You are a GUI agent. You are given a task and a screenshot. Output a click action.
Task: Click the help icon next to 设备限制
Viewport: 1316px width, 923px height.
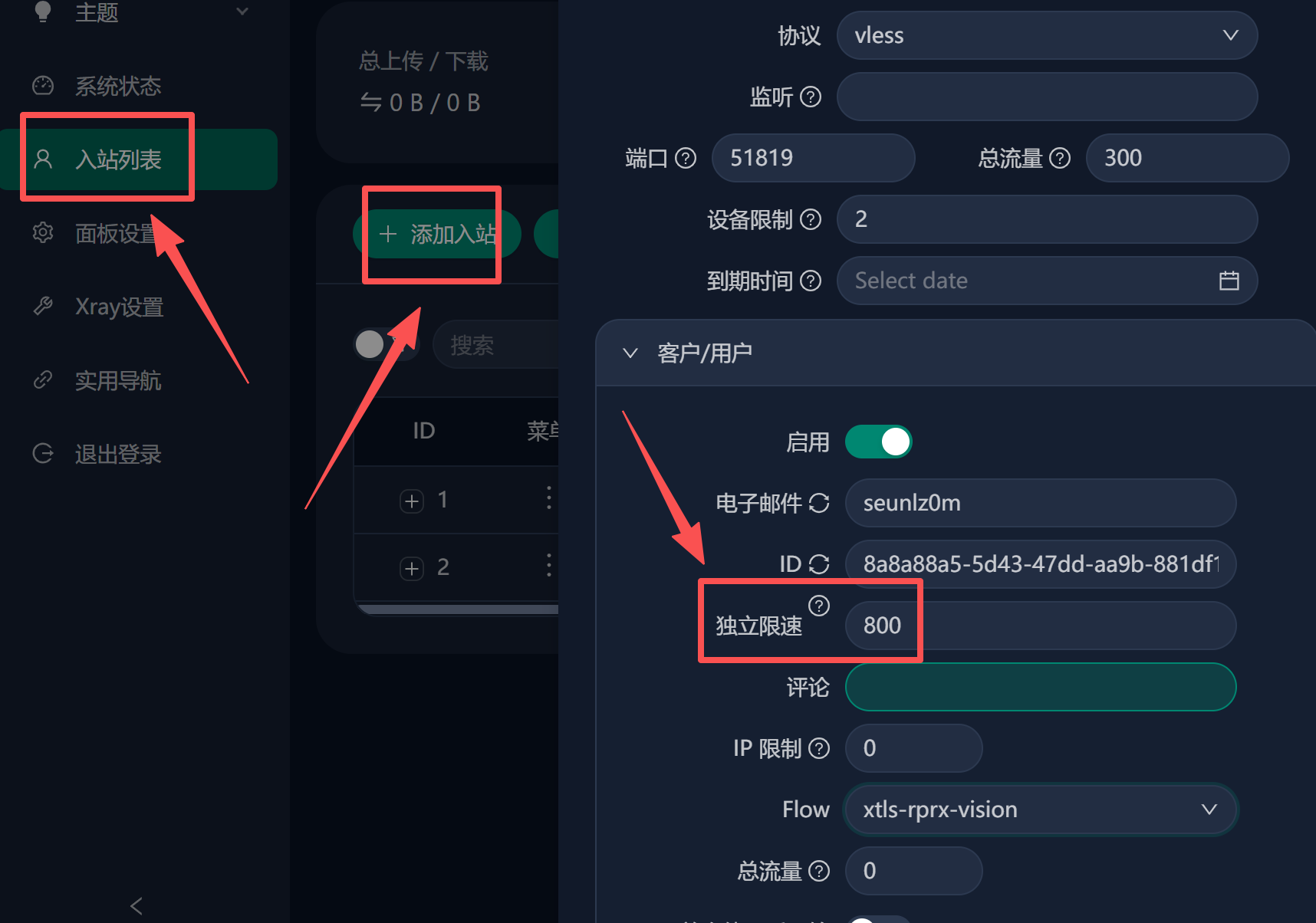pos(811,219)
